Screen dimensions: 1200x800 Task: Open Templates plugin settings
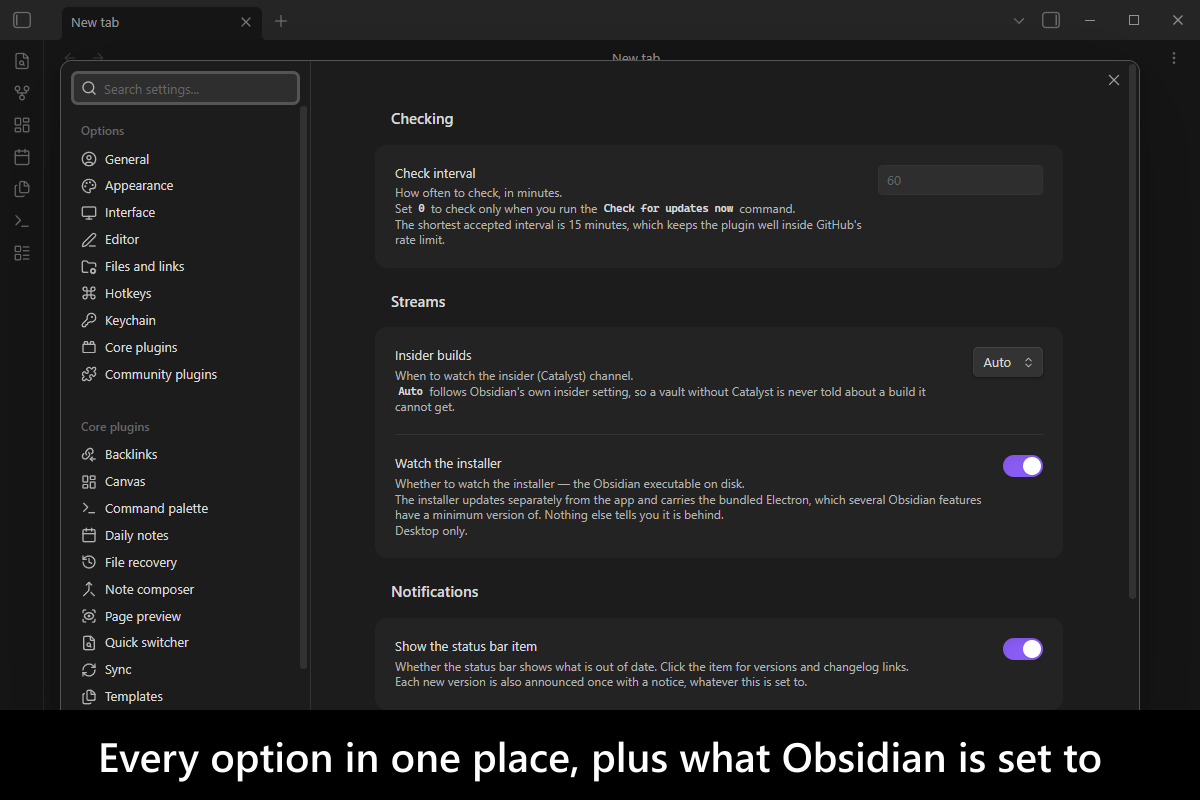tap(185, 697)
